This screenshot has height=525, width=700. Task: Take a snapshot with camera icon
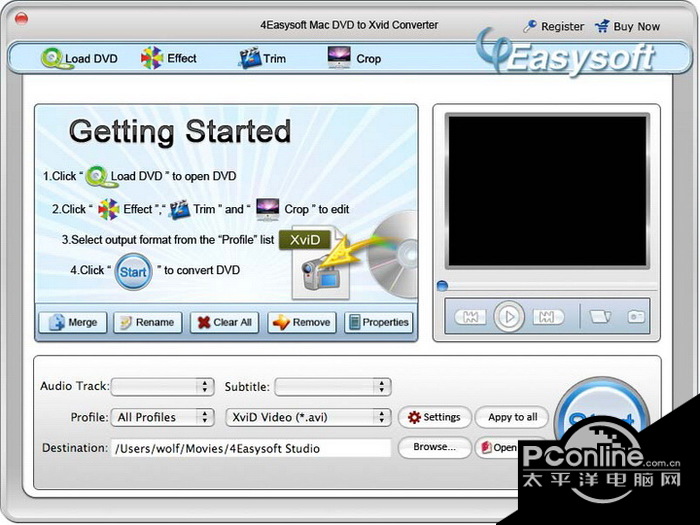pyautogui.click(x=636, y=317)
